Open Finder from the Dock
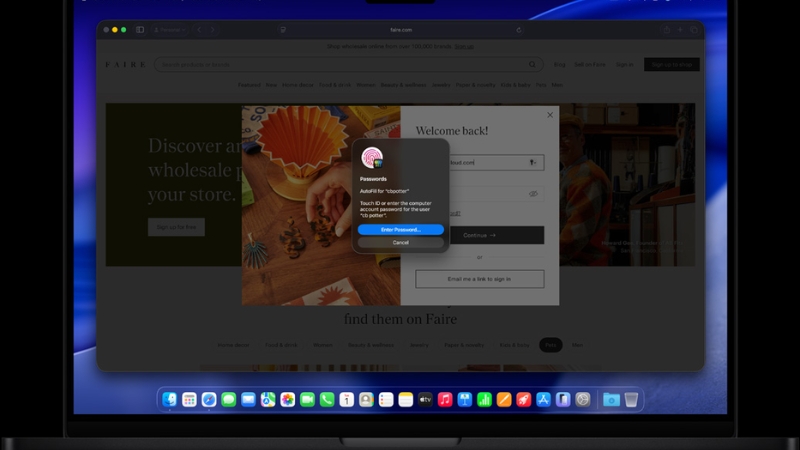 click(x=170, y=399)
